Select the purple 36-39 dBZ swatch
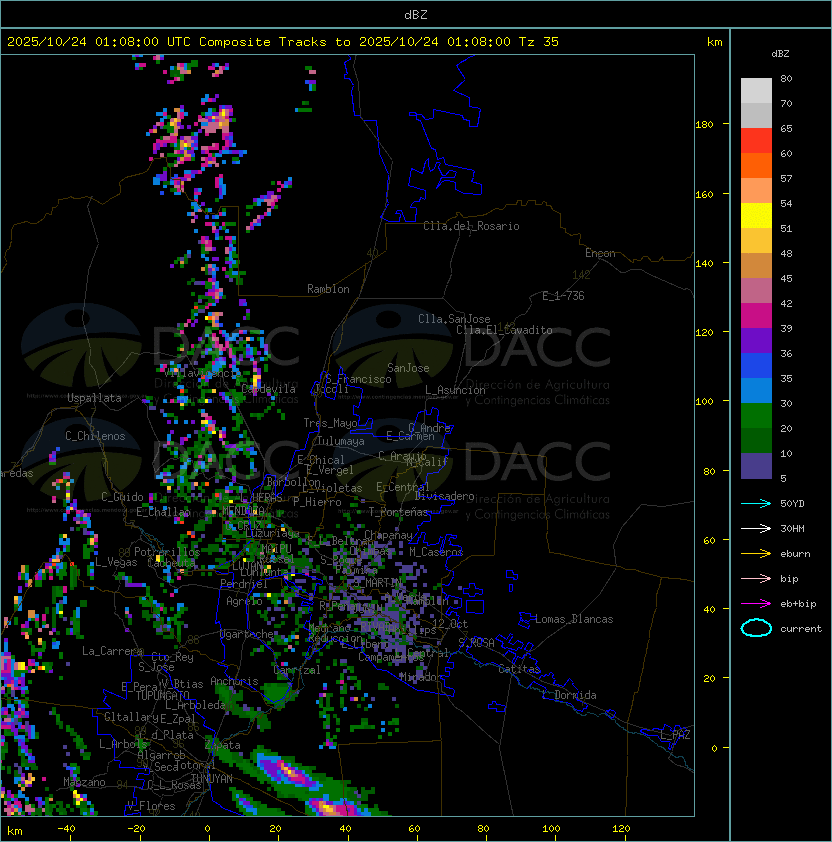The height and width of the screenshot is (842, 832). click(756, 341)
